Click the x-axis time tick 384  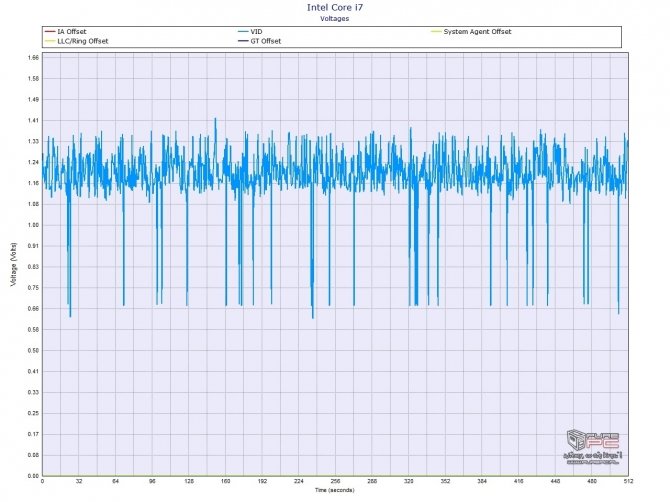point(482,481)
